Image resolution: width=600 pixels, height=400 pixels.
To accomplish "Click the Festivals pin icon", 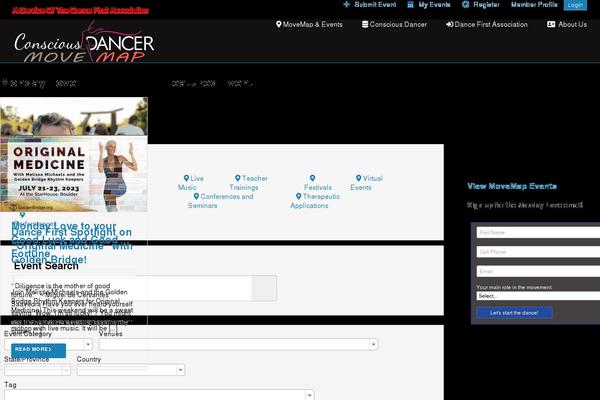I will tap(313, 178).
